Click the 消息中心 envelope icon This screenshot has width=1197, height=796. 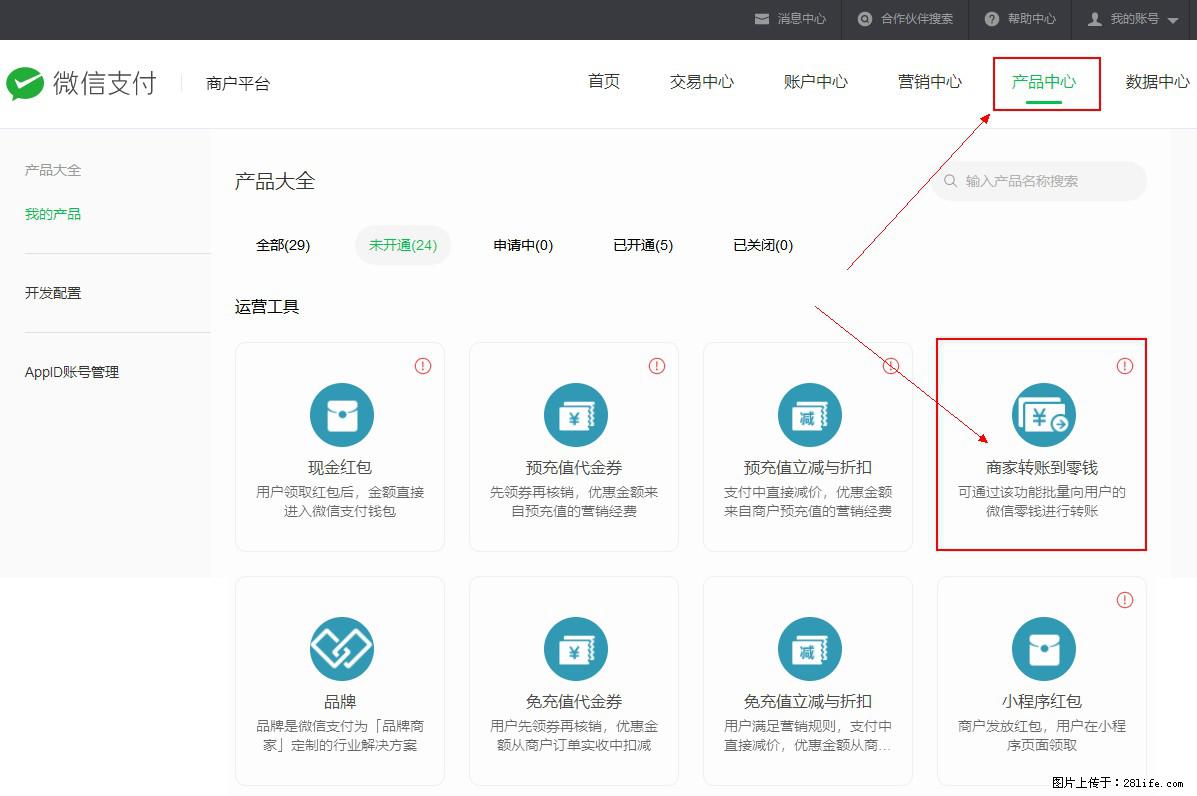coord(762,19)
